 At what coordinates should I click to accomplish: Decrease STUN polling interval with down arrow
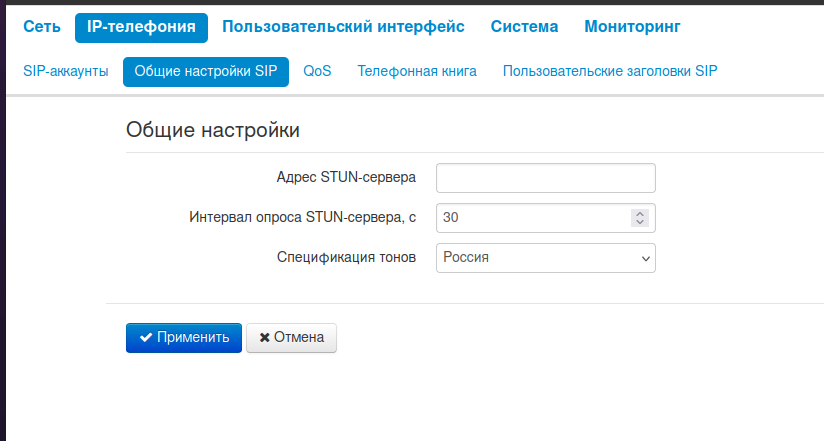pyautogui.click(x=640, y=222)
